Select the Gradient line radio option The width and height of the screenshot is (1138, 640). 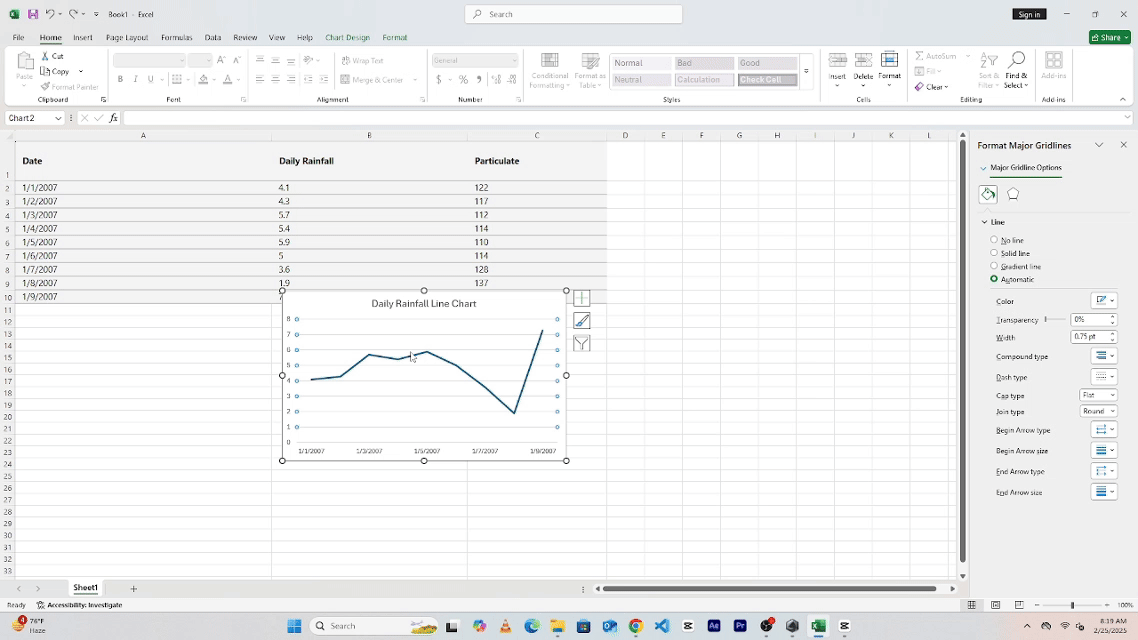click(x=994, y=266)
